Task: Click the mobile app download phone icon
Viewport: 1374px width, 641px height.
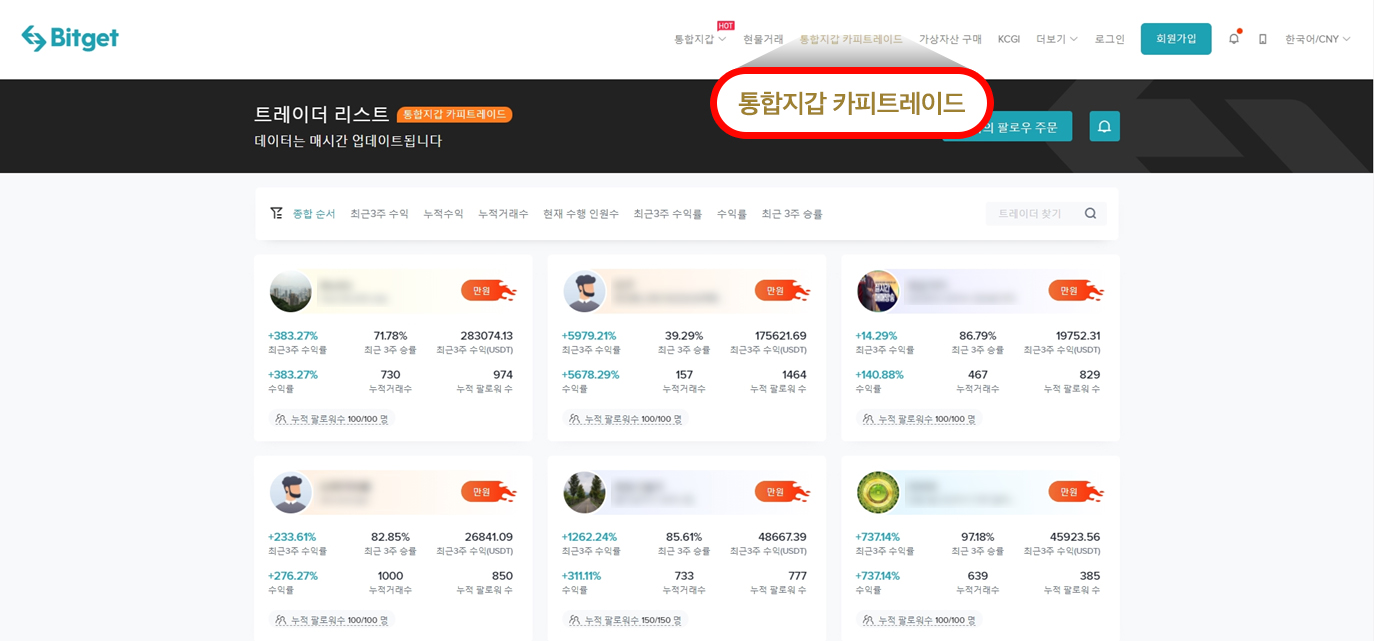Action: (1263, 39)
